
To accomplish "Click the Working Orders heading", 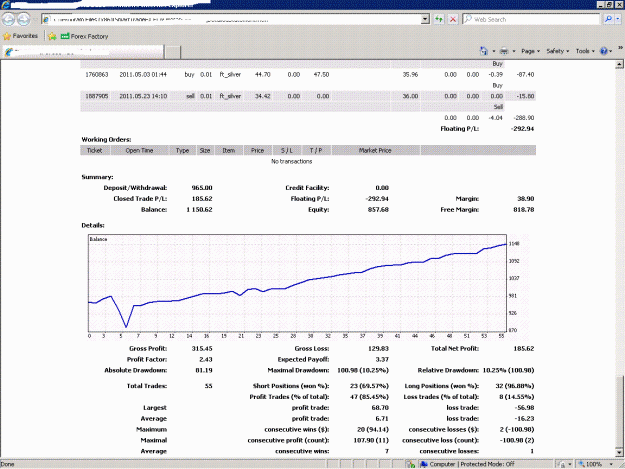I will click(x=106, y=139).
